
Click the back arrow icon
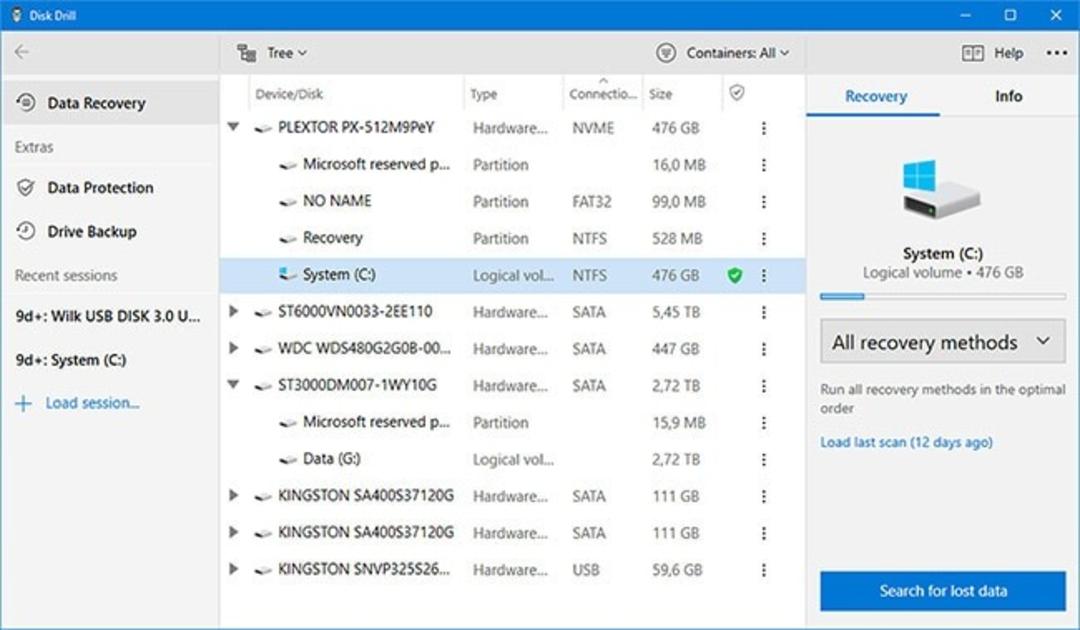coord(22,52)
